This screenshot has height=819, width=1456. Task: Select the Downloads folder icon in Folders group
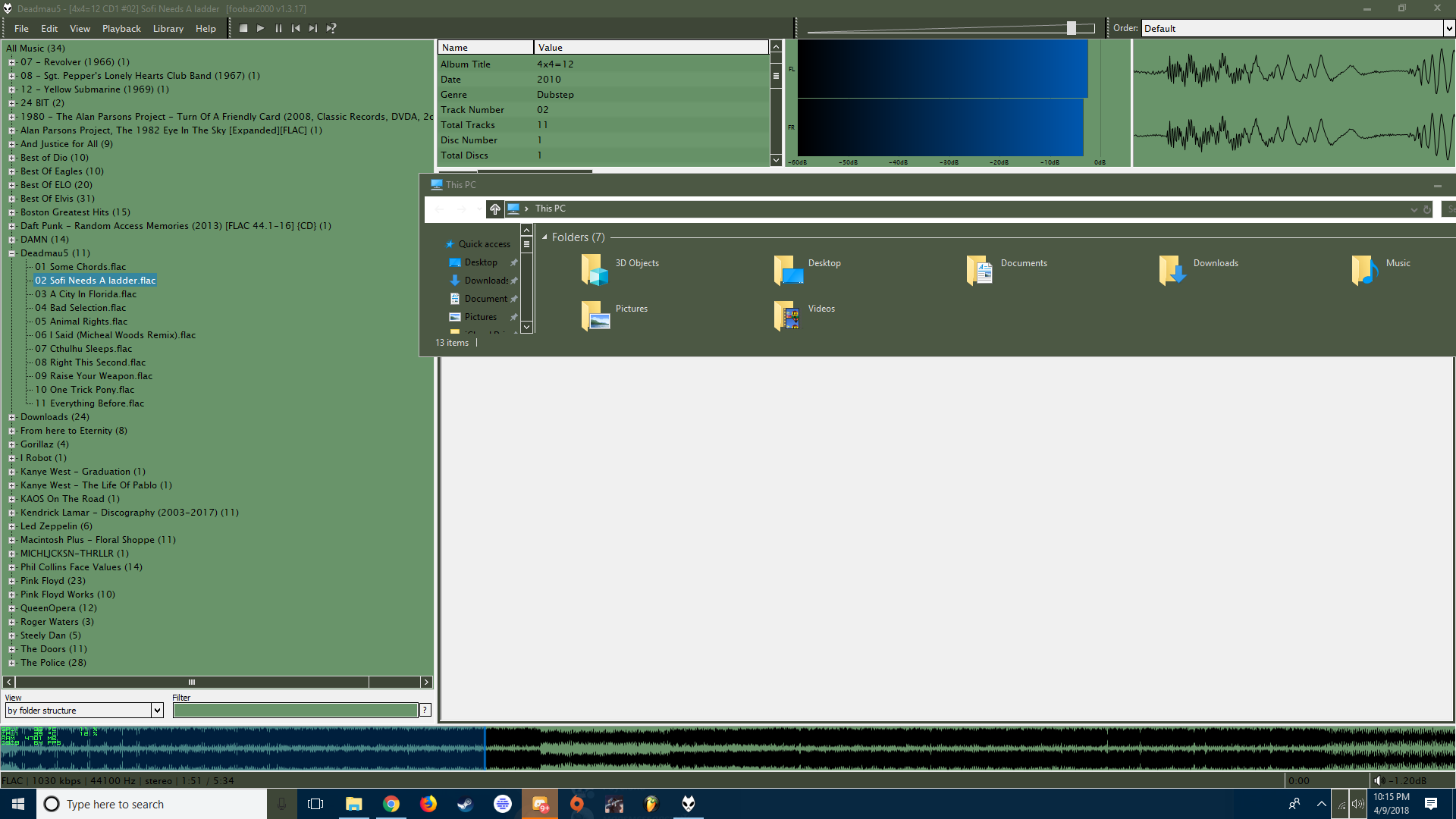[1172, 269]
